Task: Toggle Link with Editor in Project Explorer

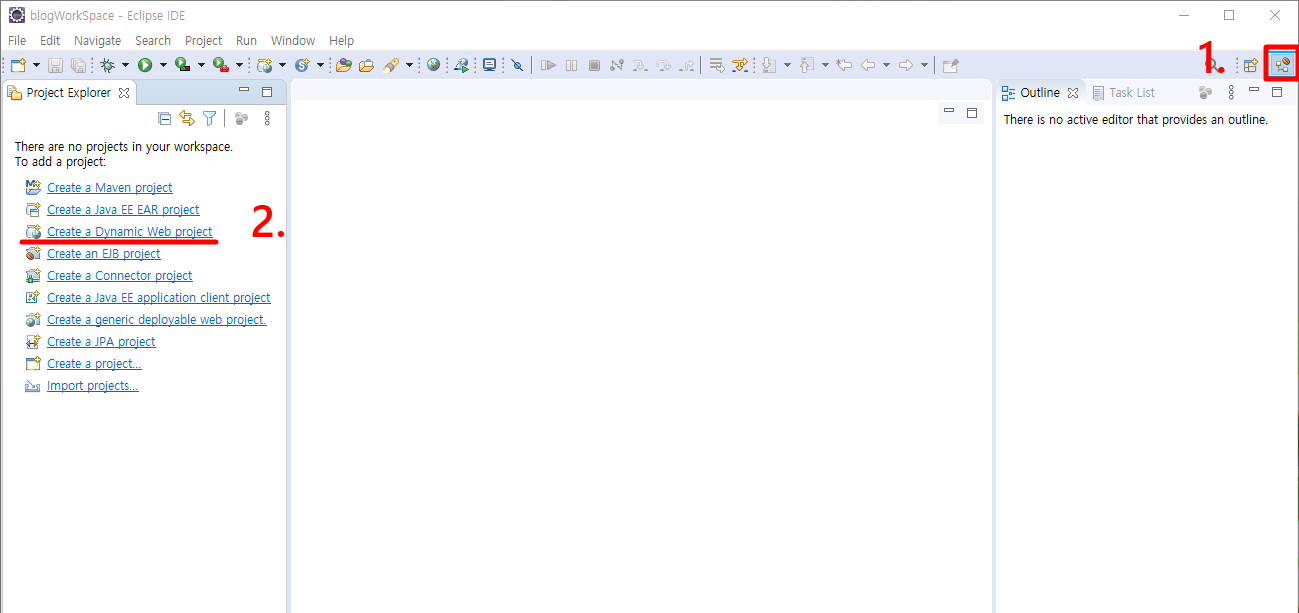Action: coord(187,118)
